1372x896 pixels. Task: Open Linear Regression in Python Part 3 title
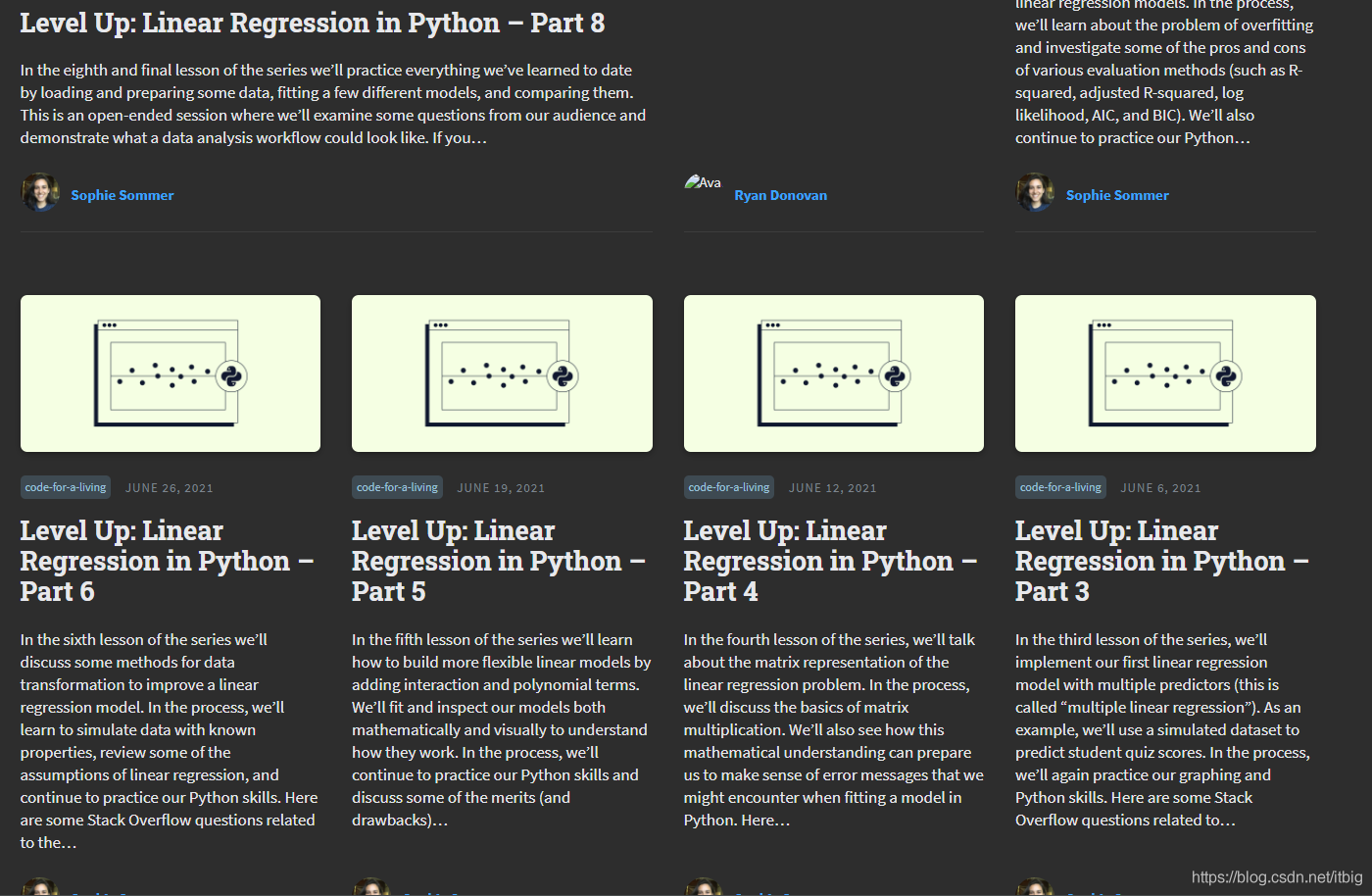1161,561
